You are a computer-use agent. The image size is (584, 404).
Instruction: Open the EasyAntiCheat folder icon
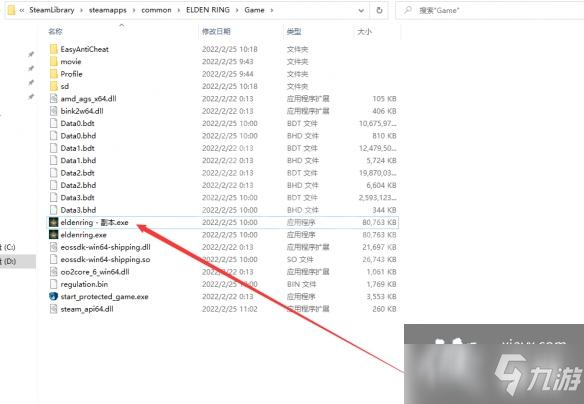point(54,49)
